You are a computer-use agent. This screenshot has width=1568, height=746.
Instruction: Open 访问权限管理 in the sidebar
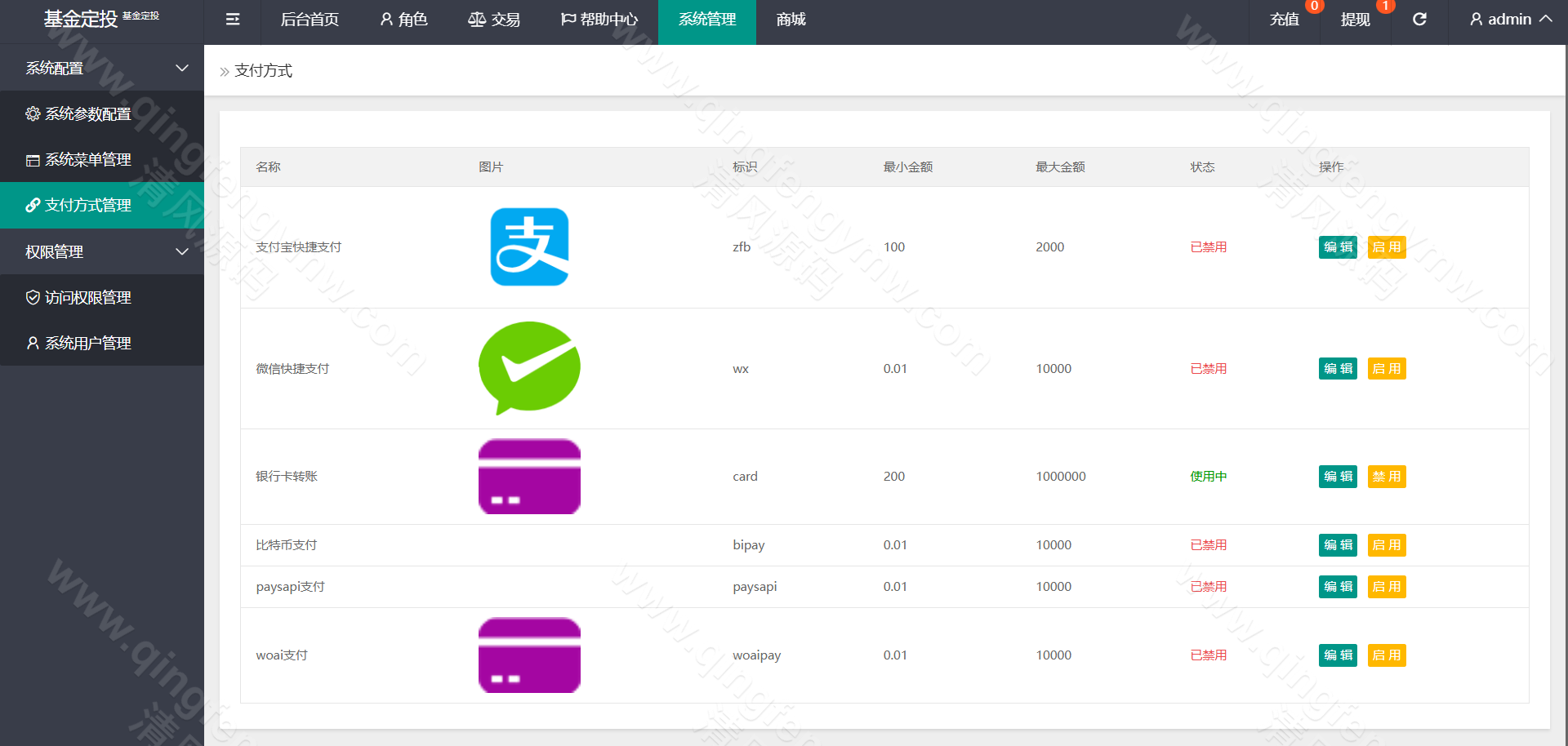click(87, 297)
